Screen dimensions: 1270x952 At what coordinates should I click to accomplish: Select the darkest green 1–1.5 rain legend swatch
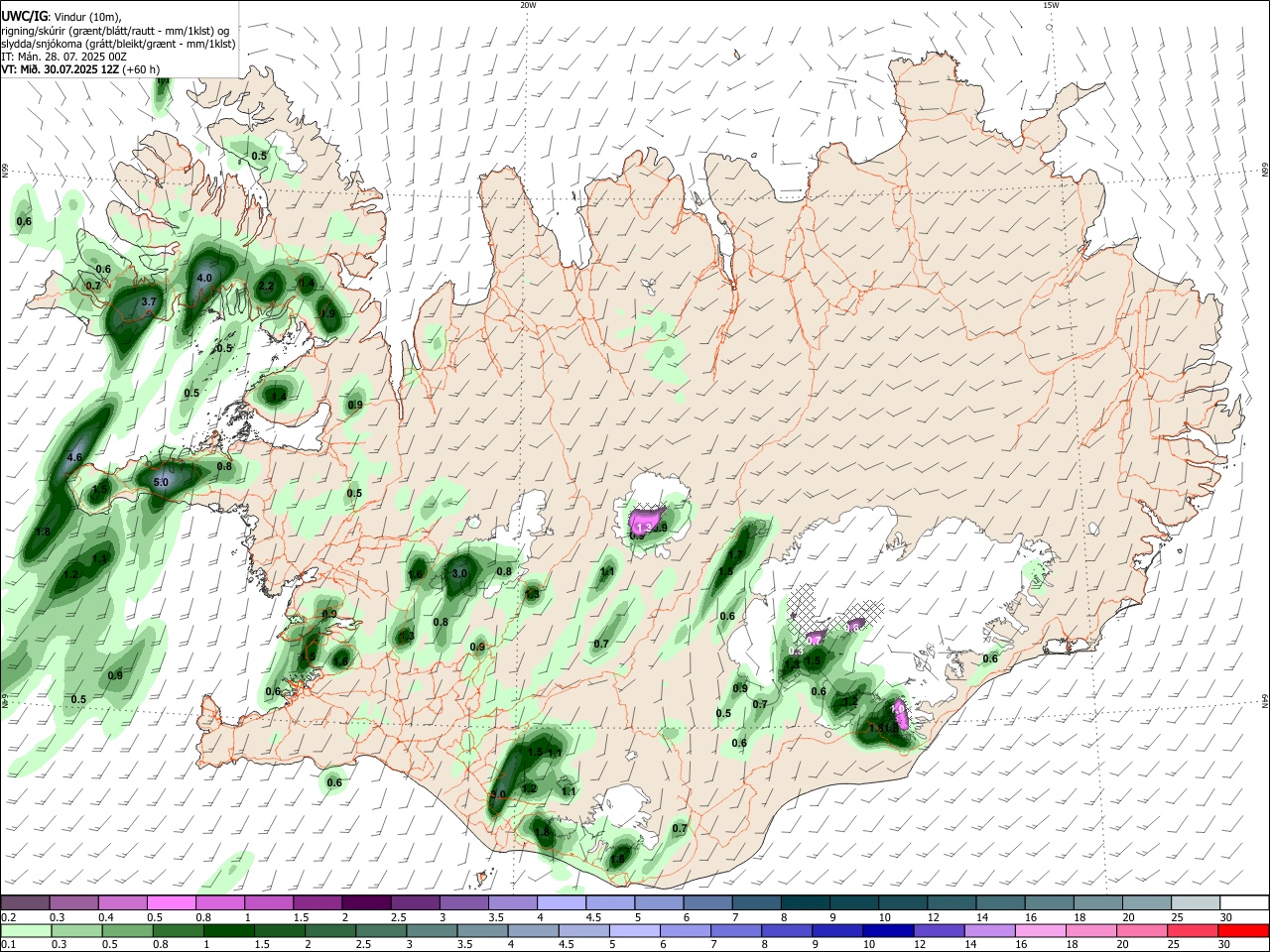tap(229, 930)
